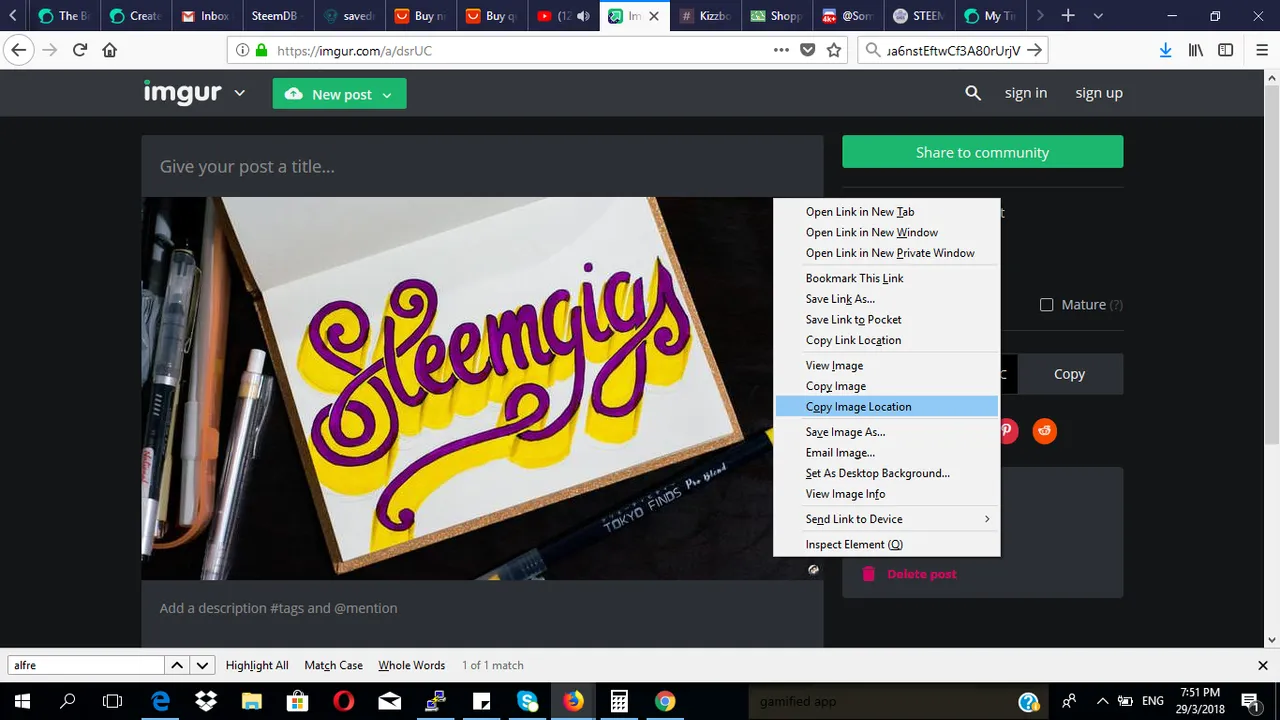Image resolution: width=1280 pixels, height=720 pixels.
Task: Choose Save Image As...
Action: tap(887, 432)
